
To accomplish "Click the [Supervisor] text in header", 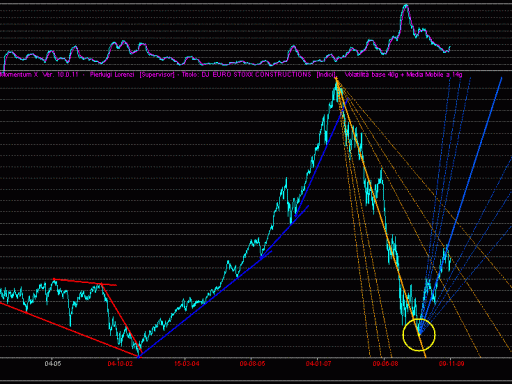I will coord(157,75).
